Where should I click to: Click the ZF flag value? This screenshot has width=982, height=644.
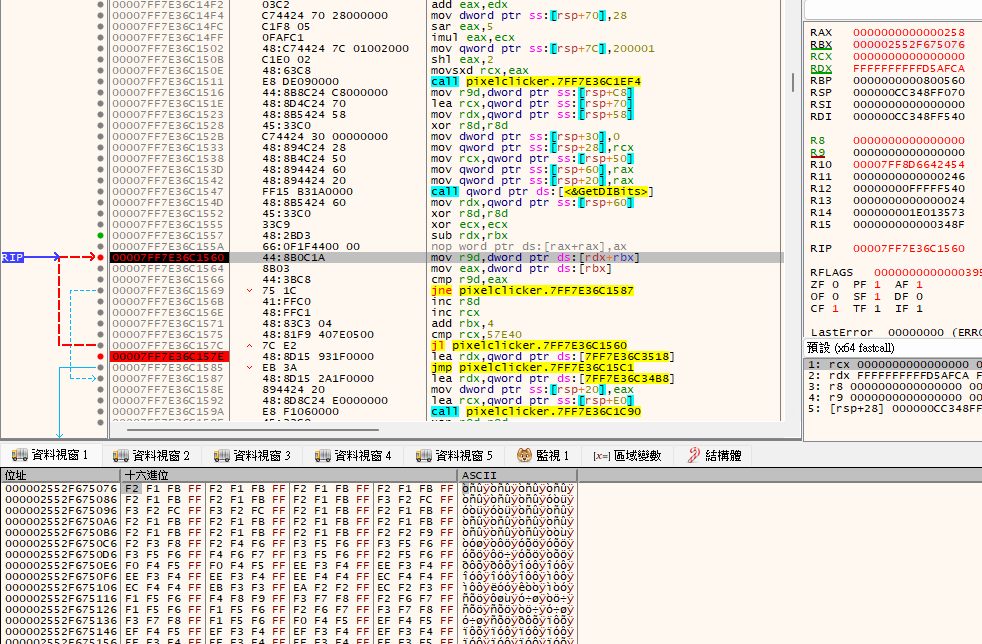[835, 284]
